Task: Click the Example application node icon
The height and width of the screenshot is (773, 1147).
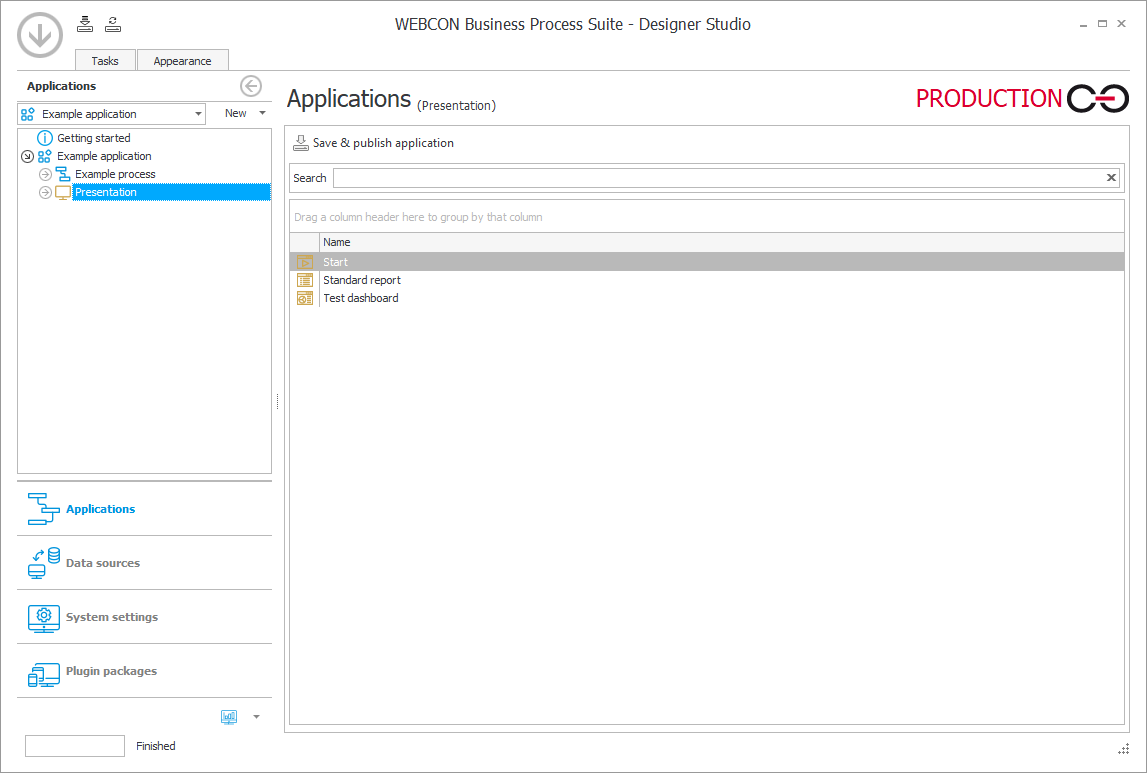Action: pos(45,156)
